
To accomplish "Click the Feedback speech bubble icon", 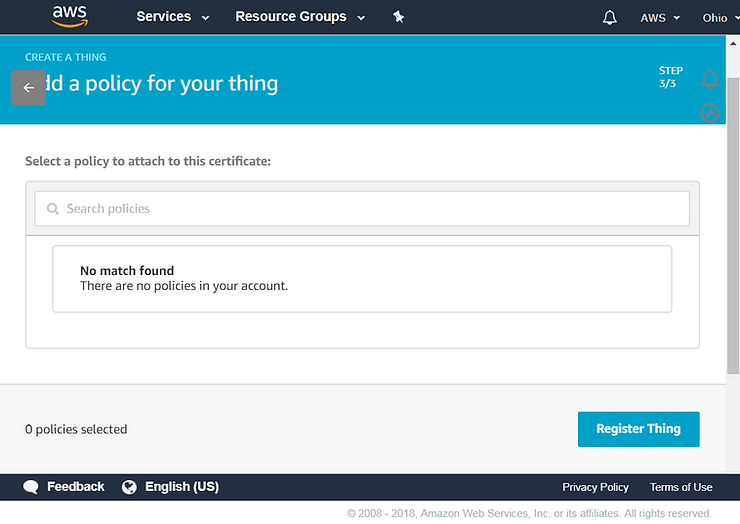I will click(31, 487).
